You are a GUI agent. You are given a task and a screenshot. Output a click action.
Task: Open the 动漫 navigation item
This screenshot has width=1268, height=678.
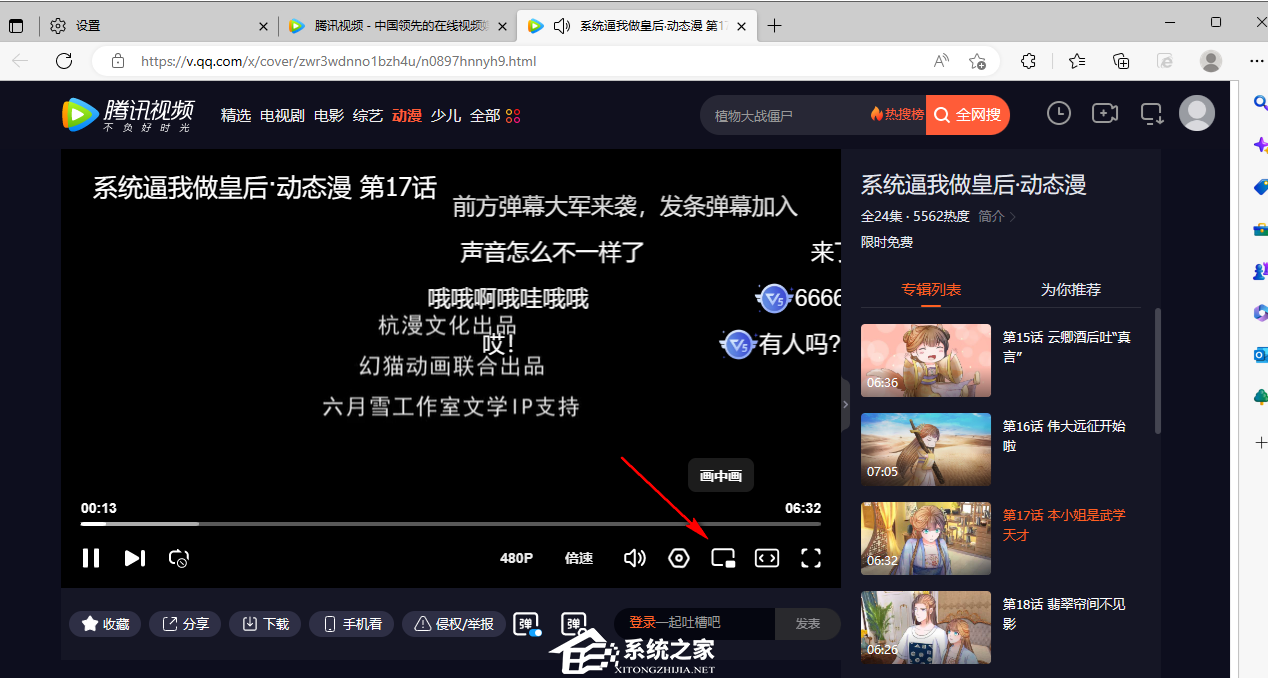[x=407, y=116]
